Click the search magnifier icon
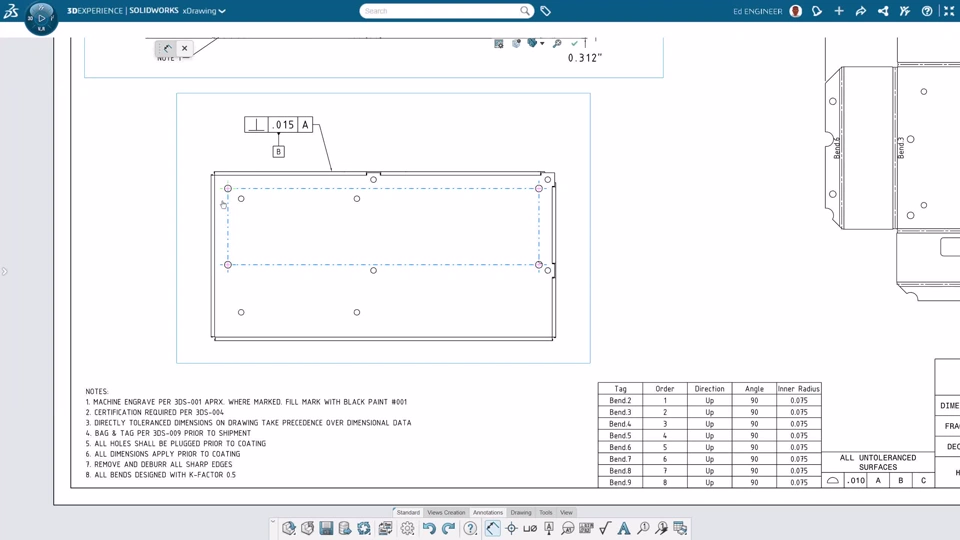 click(525, 10)
